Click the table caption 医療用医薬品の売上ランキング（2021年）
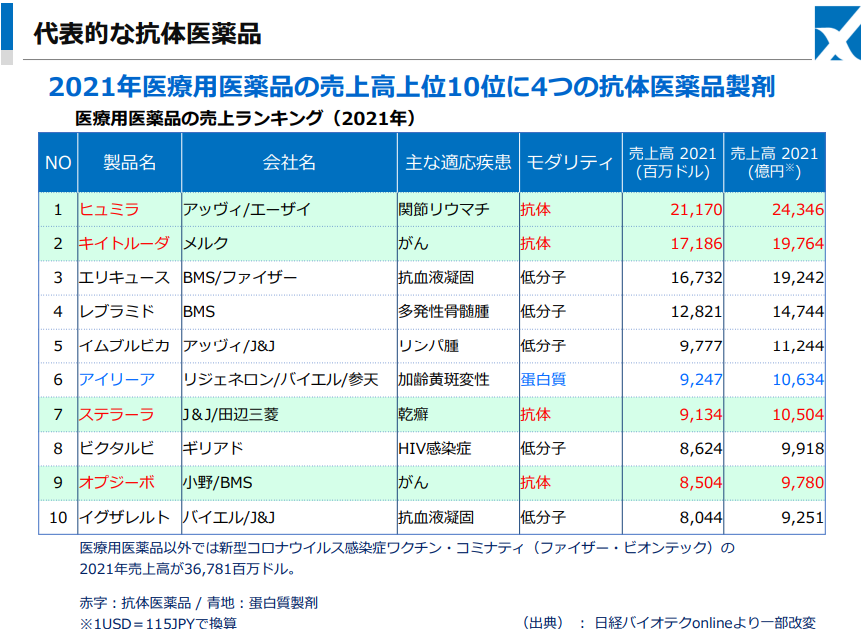 coord(245,118)
